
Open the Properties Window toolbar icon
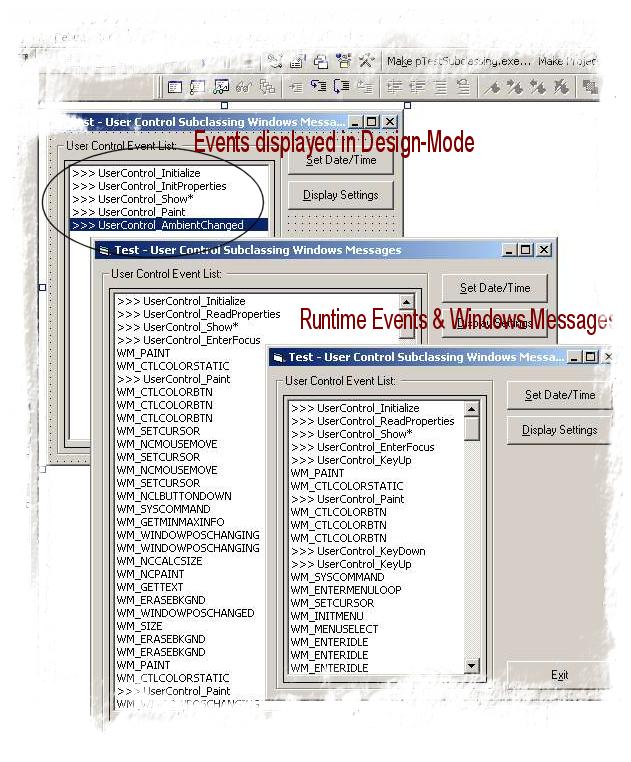tap(298, 62)
